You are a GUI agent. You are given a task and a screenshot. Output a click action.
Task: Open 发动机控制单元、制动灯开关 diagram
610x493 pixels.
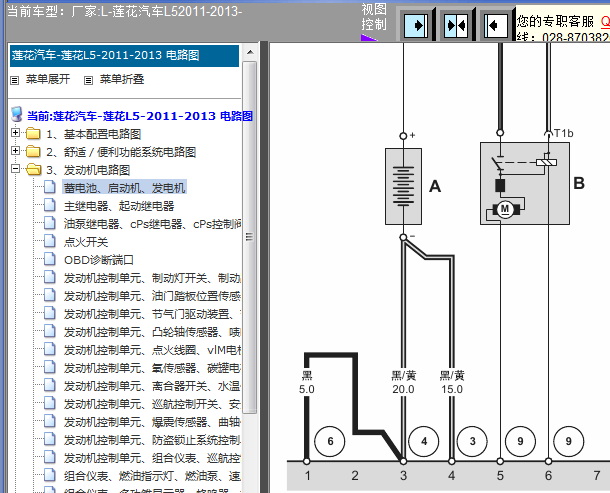point(152,278)
